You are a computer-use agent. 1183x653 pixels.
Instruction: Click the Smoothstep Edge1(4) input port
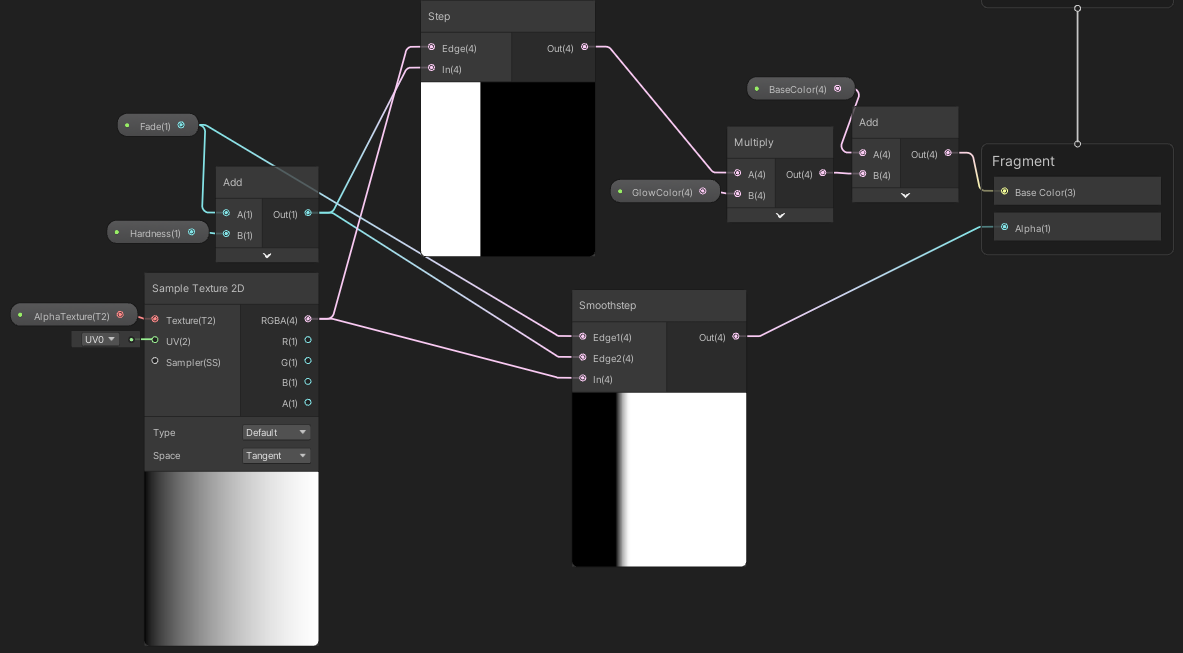pos(582,336)
